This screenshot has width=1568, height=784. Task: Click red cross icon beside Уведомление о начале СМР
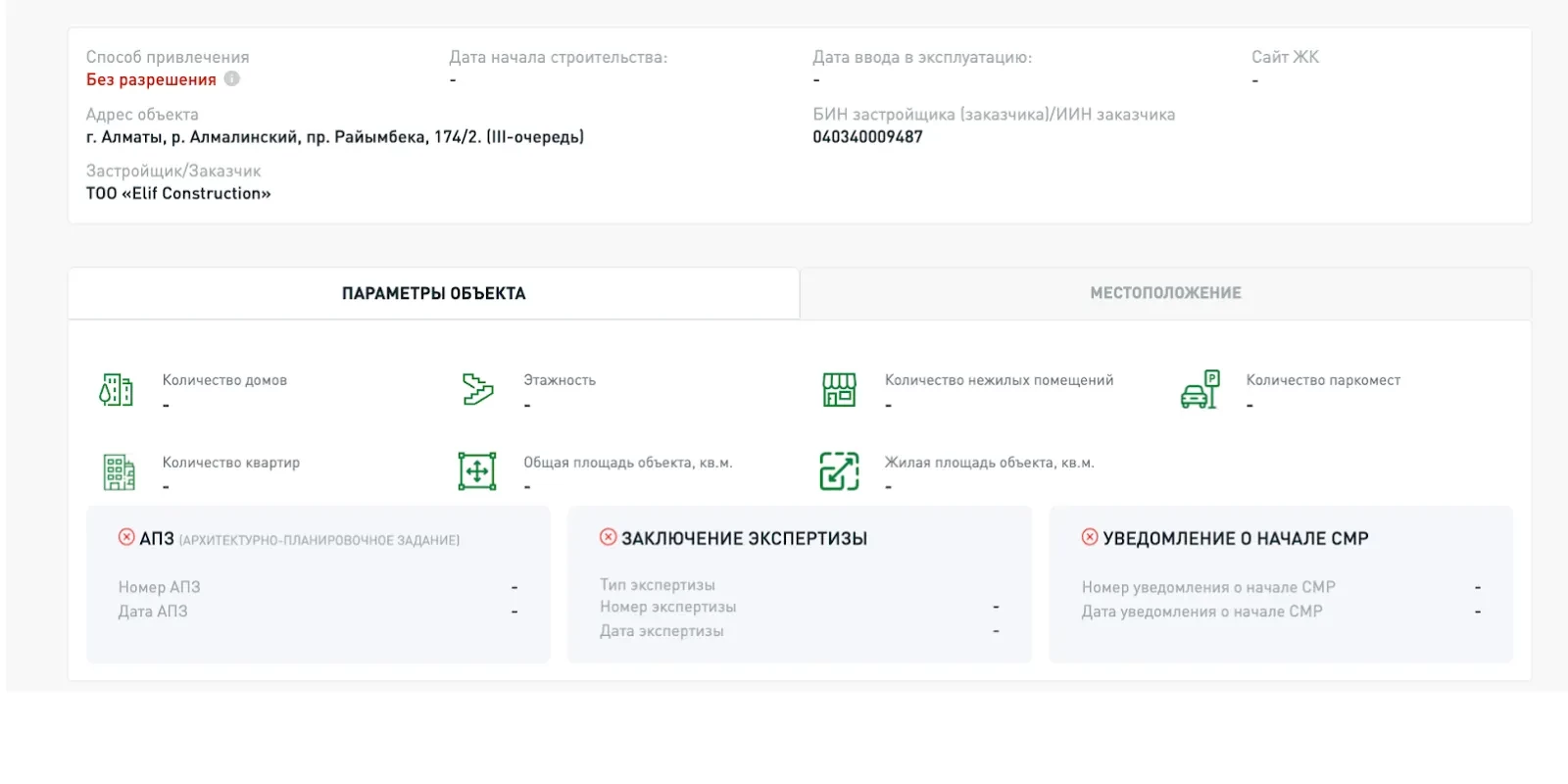[1090, 537]
